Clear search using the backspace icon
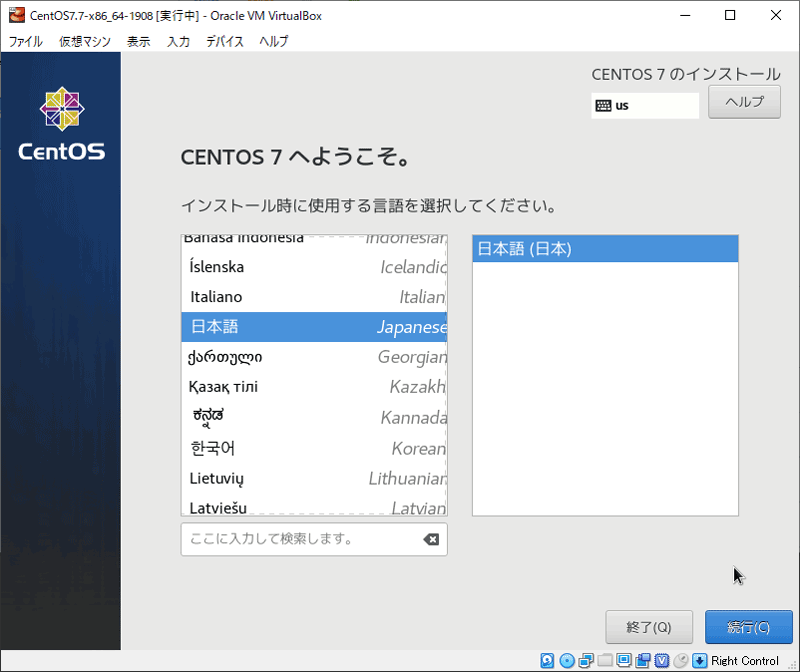 tap(430, 539)
